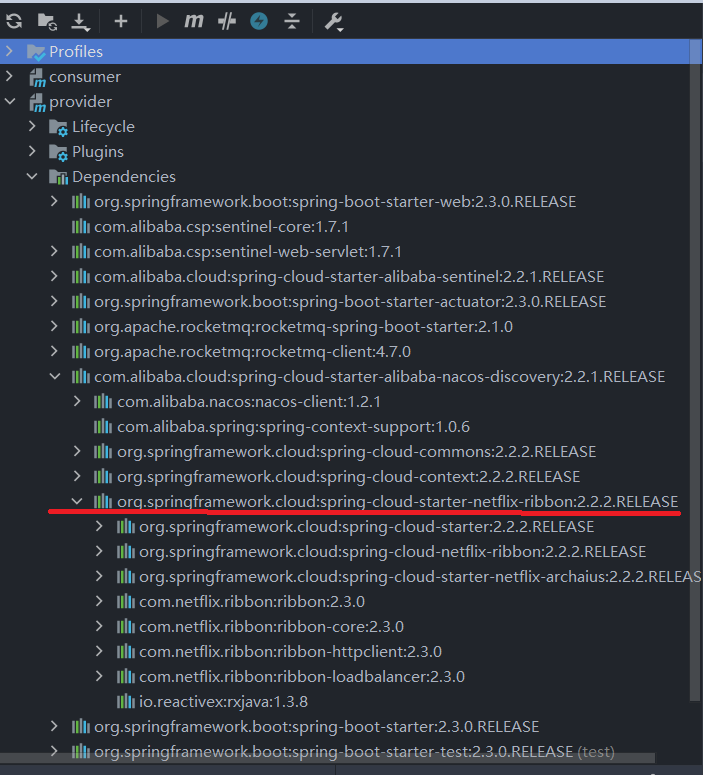Click the horizontal scrollbar at panel bottom
The width and height of the screenshot is (703, 775).
[327, 759]
